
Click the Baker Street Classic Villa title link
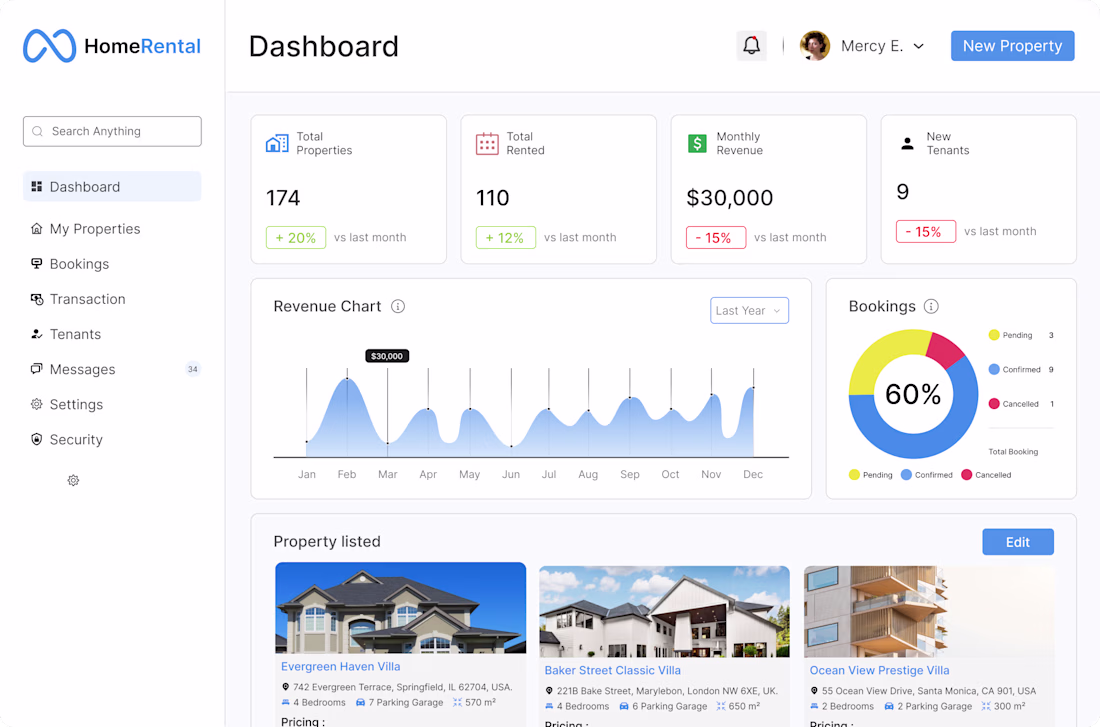(612, 670)
